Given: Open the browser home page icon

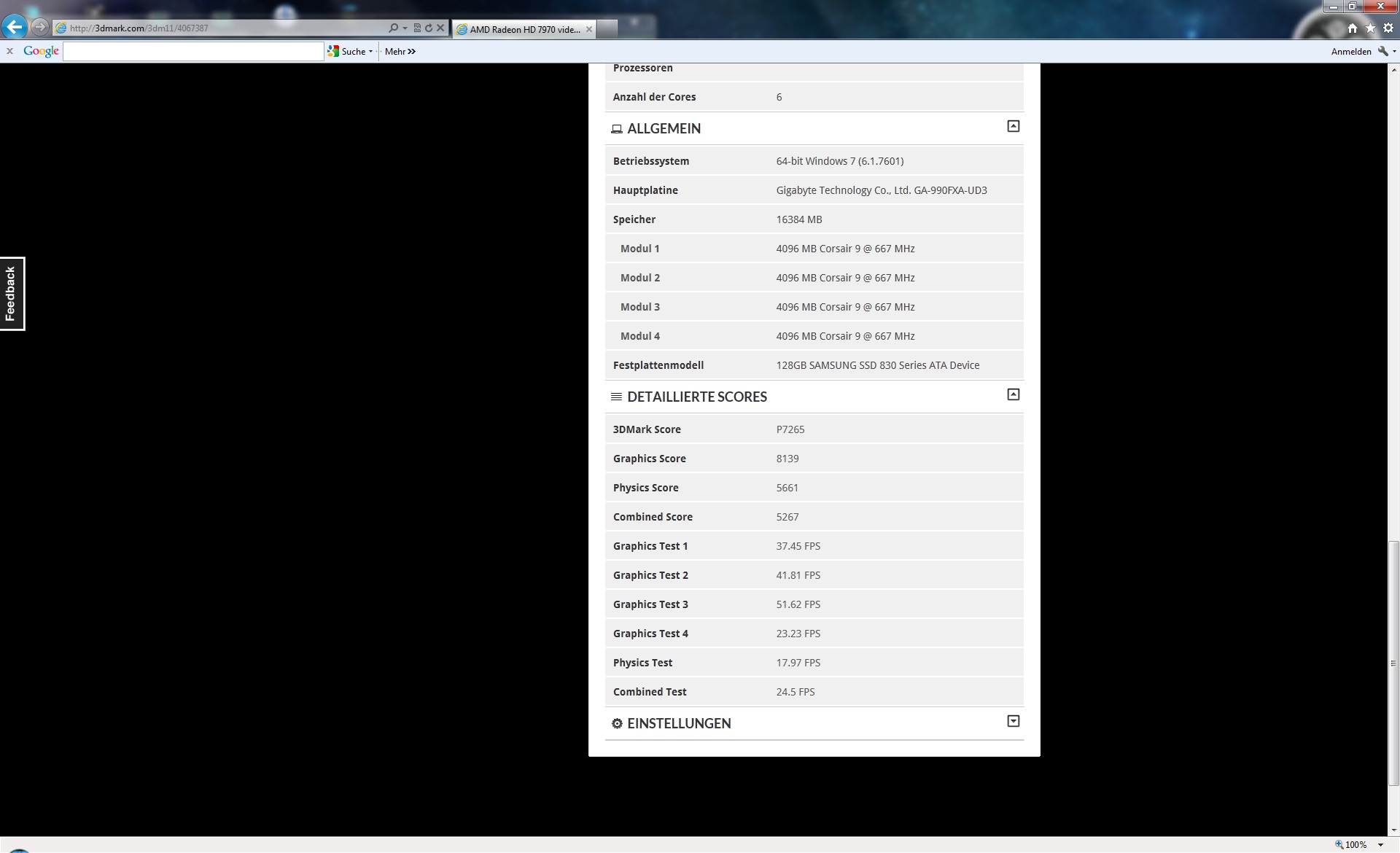Looking at the screenshot, I should pos(1353,28).
